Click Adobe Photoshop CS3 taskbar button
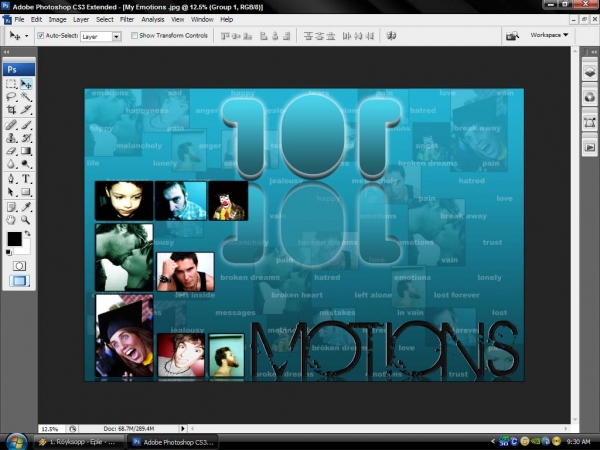 click(x=173, y=442)
